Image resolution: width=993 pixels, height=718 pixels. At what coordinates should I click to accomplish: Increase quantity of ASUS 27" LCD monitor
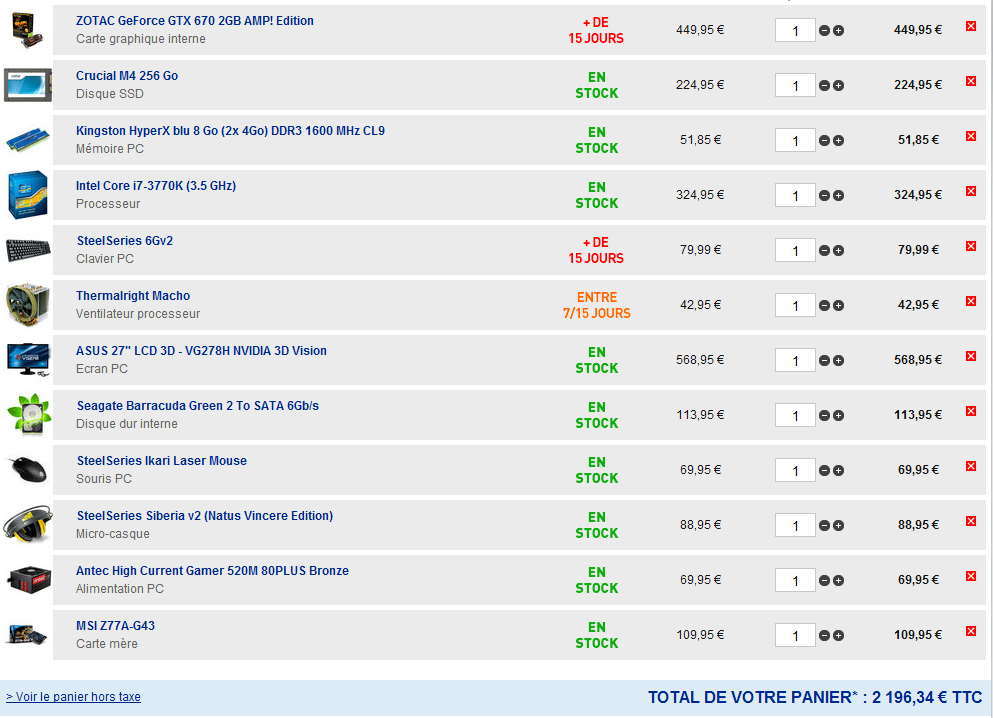pyautogui.click(x=838, y=361)
